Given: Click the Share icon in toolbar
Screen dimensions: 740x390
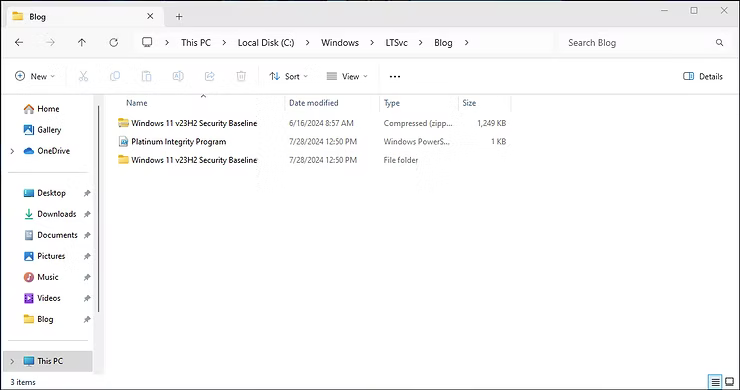Looking at the screenshot, I should [x=210, y=76].
